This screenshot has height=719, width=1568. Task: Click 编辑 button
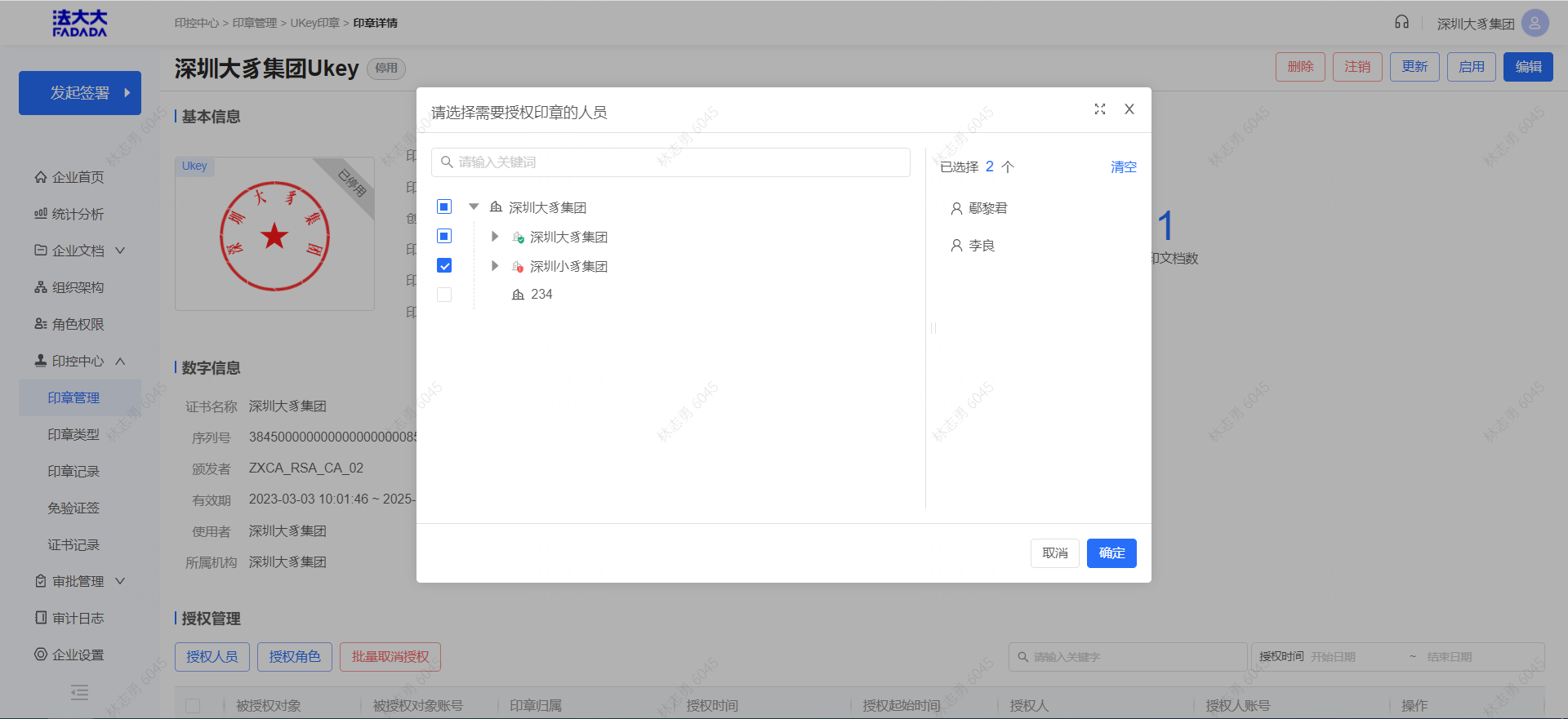click(x=1528, y=66)
